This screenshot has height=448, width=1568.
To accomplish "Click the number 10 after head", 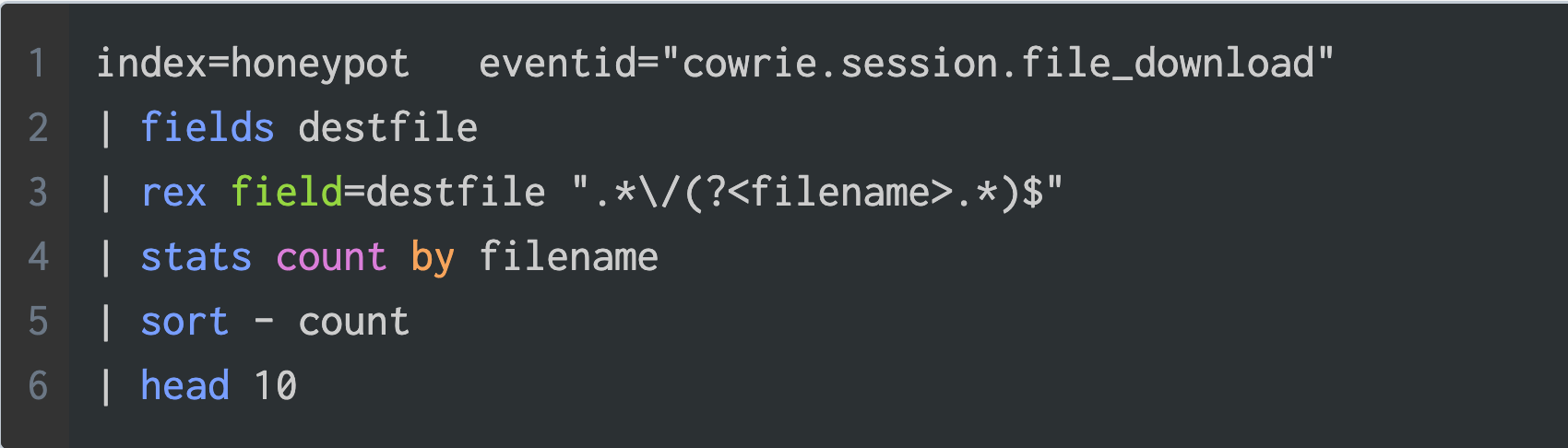I will [x=275, y=386].
